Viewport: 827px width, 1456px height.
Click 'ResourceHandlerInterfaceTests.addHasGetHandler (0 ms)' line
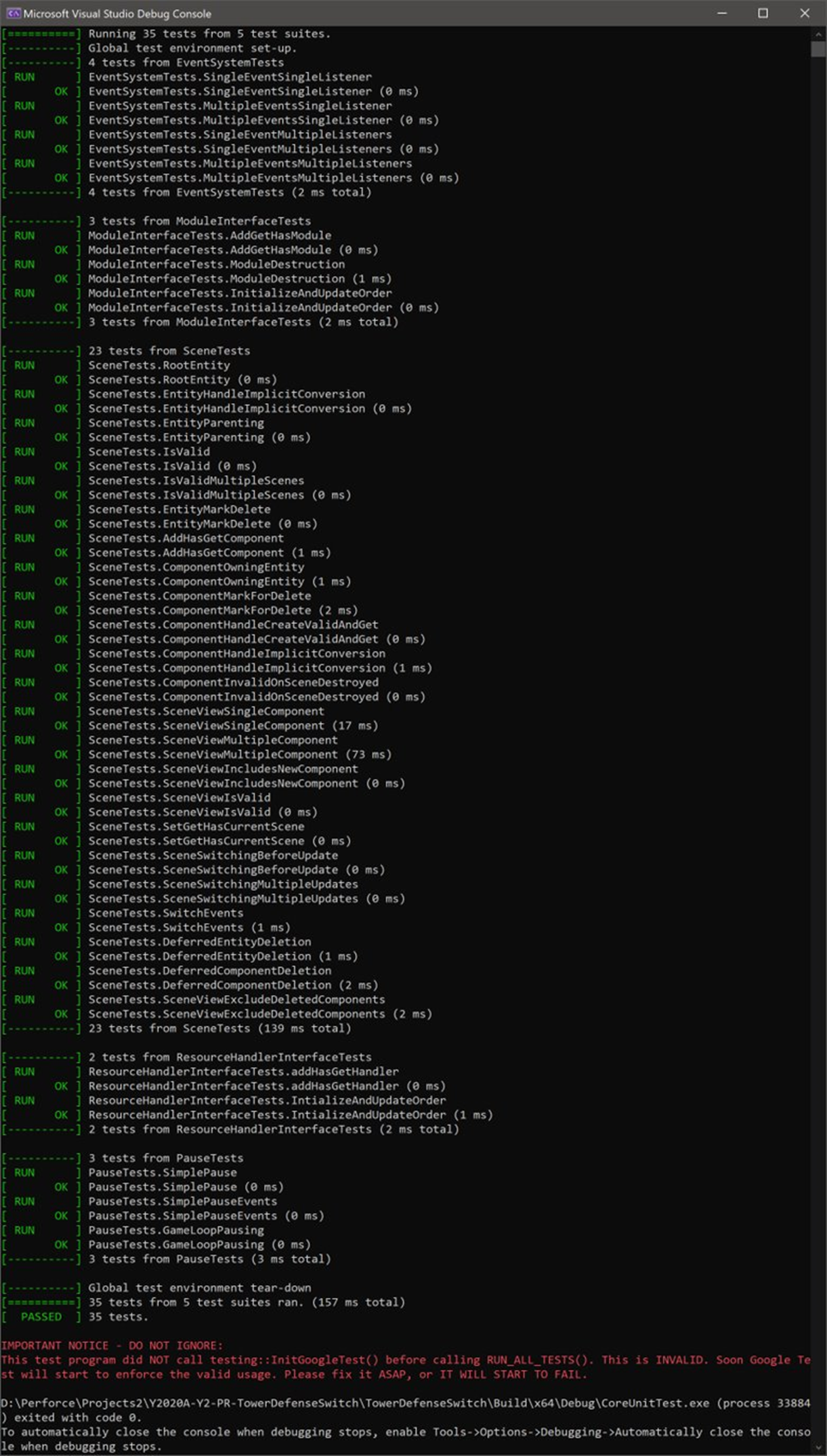click(x=267, y=1086)
